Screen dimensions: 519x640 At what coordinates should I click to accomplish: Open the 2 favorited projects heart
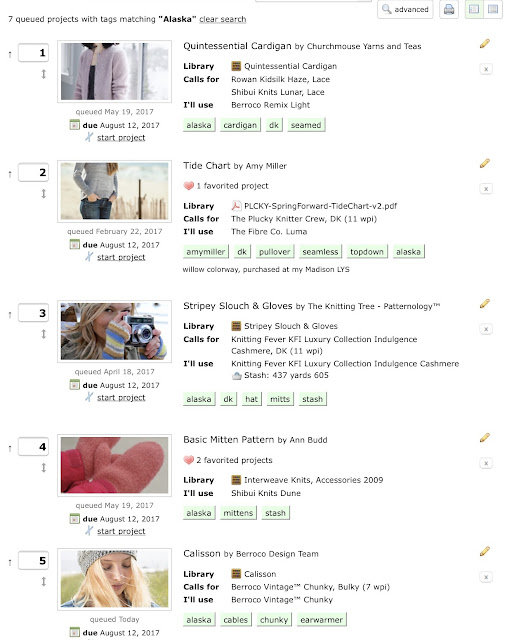[x=189, y=460]
